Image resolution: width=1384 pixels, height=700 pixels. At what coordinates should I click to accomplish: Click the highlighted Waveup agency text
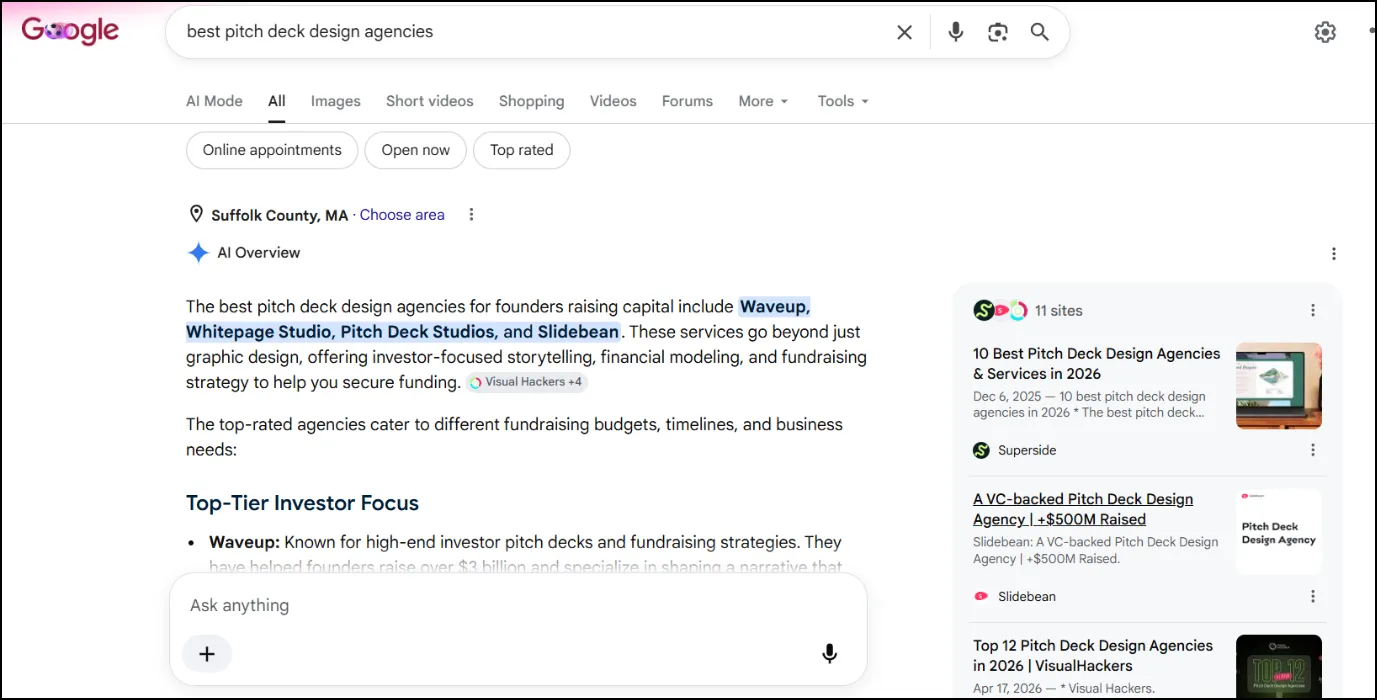775,307
